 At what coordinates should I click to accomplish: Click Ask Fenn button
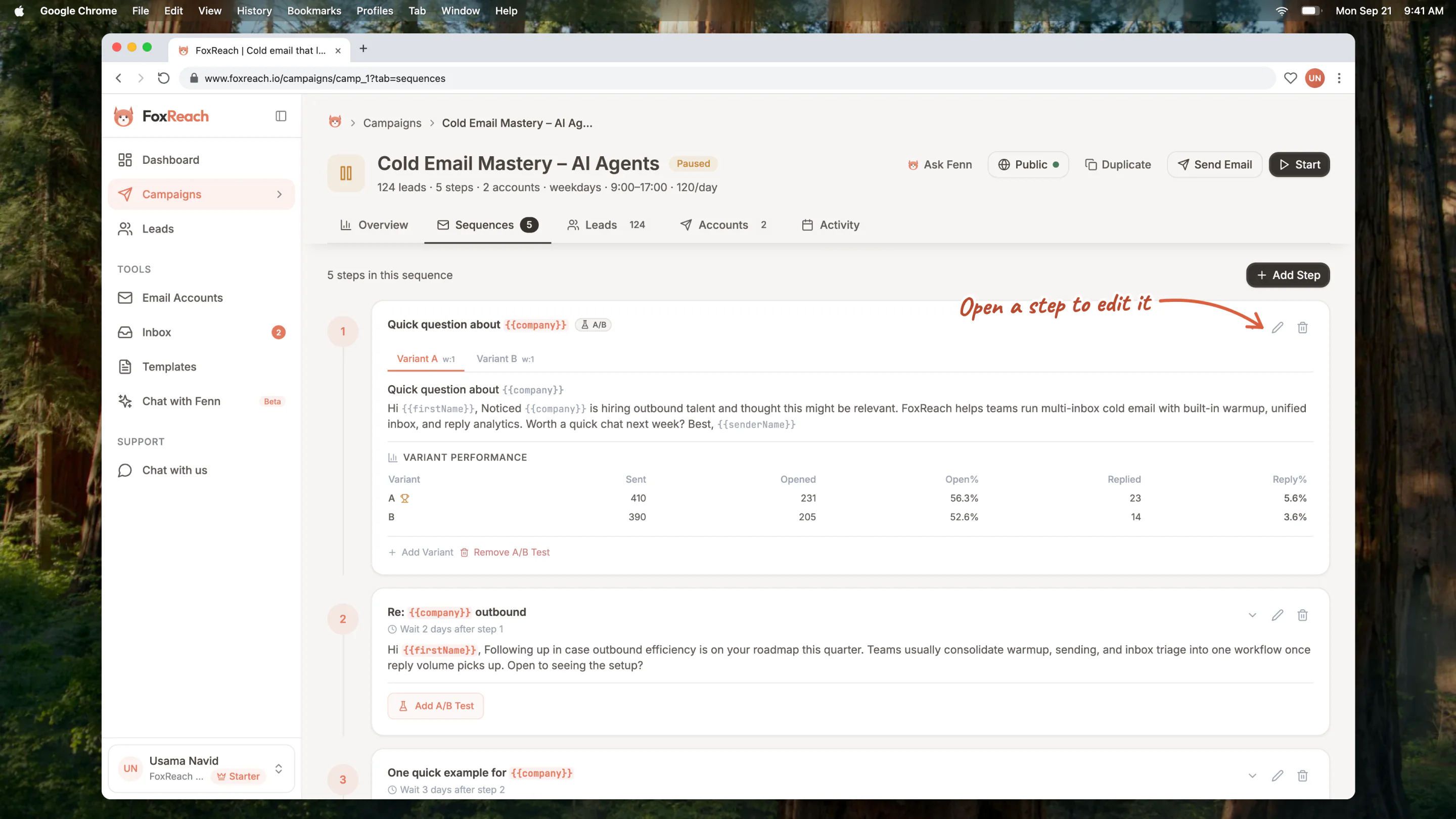(x=939, y=164)
